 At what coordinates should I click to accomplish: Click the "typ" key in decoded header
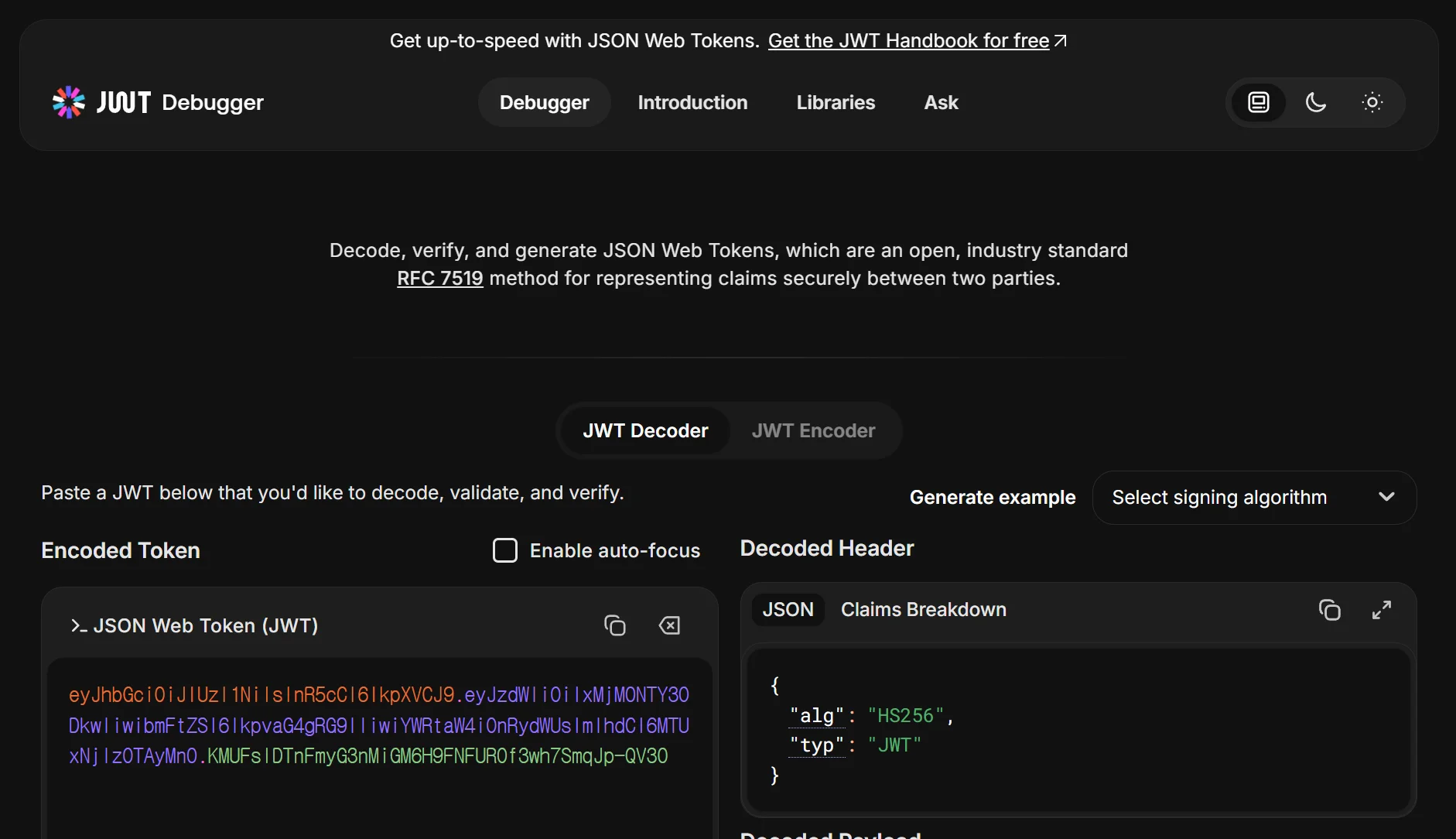pyautogui.click(x=816, y=745)
